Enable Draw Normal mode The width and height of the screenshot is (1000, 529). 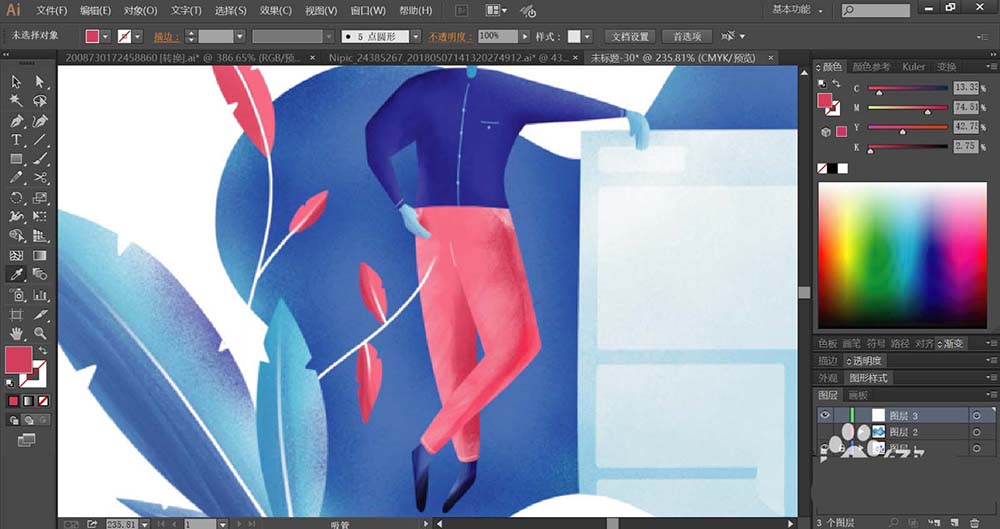tap(13, 420)
